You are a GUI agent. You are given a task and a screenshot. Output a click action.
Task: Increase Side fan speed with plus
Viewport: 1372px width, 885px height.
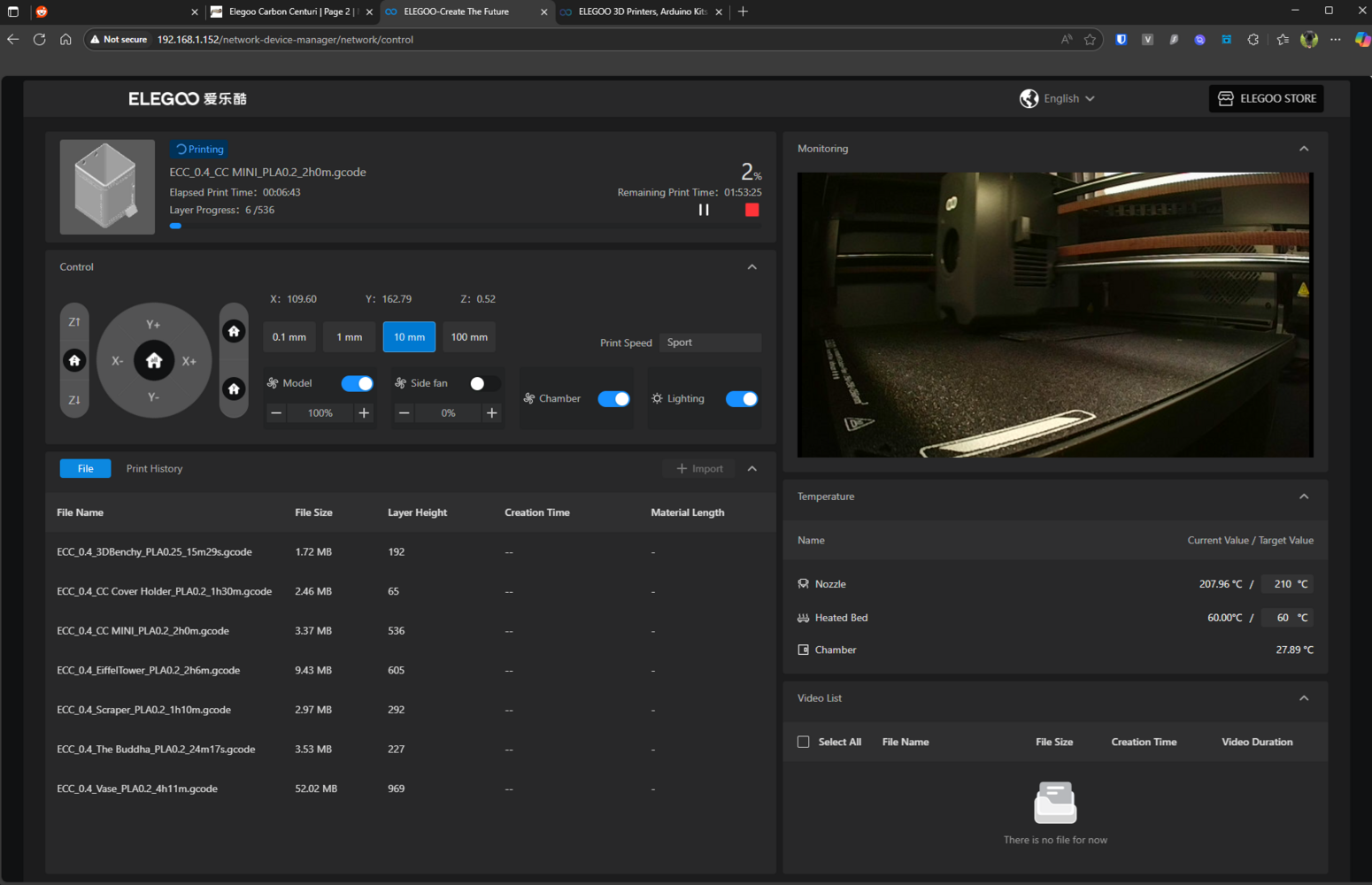(492, 413)
